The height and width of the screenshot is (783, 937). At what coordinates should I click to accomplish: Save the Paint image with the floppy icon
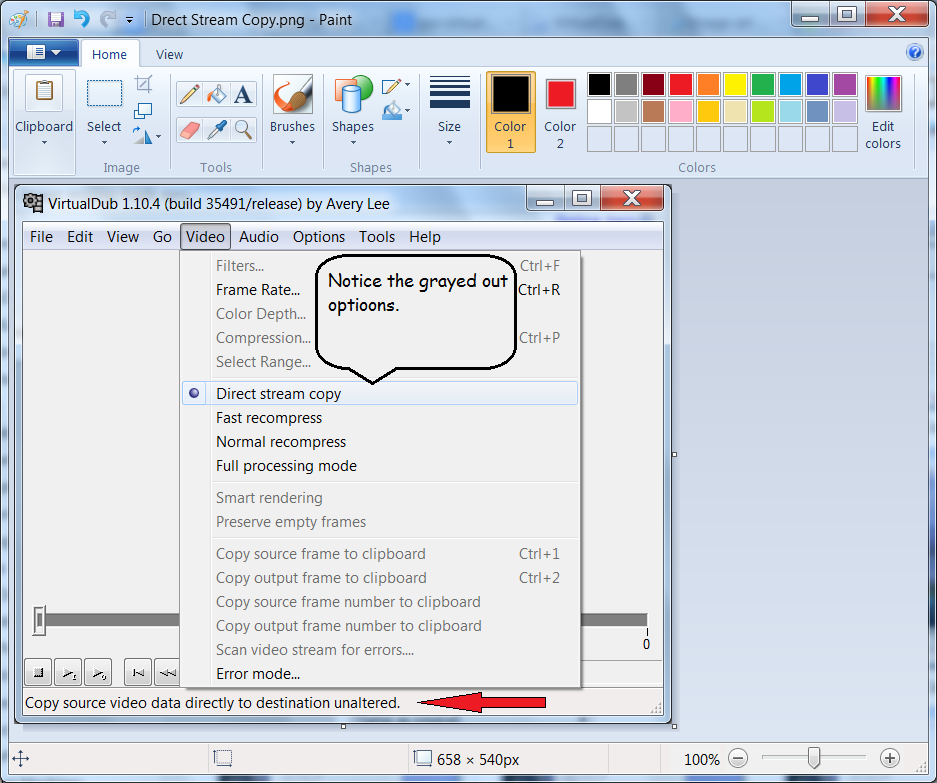(56, 19)
